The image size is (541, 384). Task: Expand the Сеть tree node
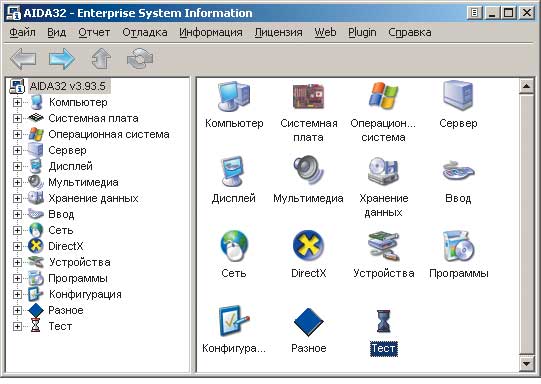click(x=17, y=230)
